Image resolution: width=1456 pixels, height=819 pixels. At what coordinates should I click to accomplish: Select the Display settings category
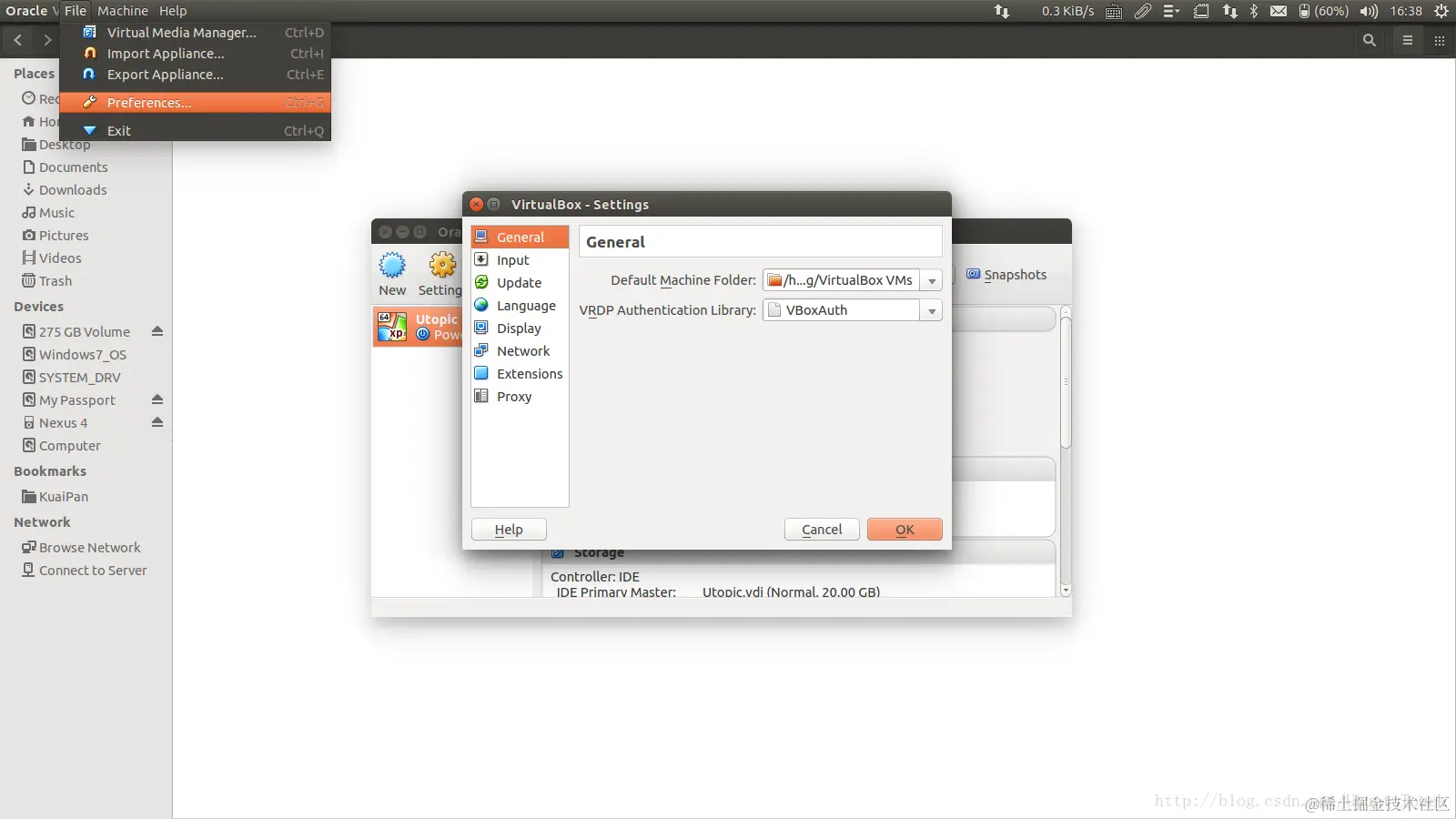tap(520, 328)
